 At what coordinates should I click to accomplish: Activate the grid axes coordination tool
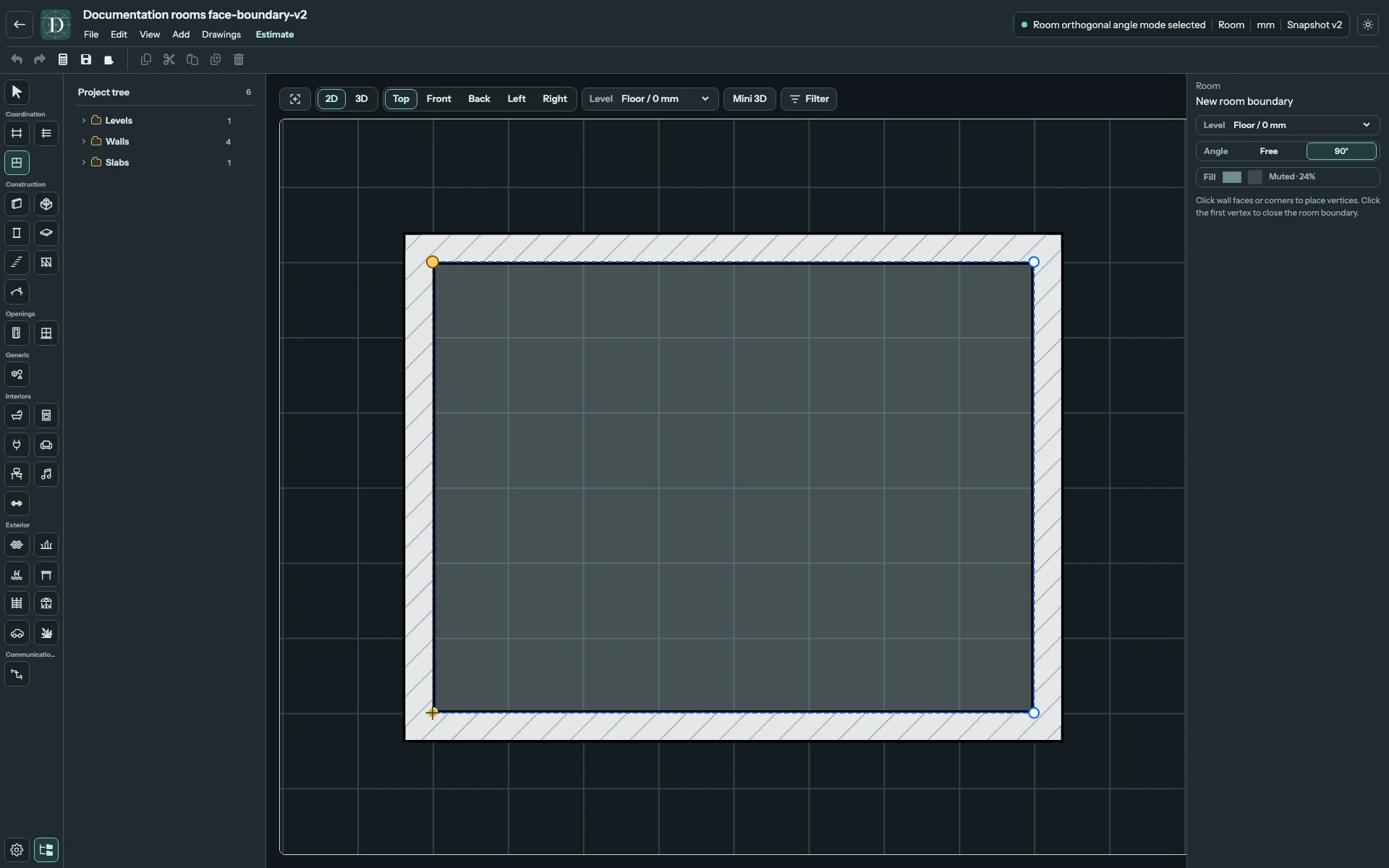[x=17, y=133]
